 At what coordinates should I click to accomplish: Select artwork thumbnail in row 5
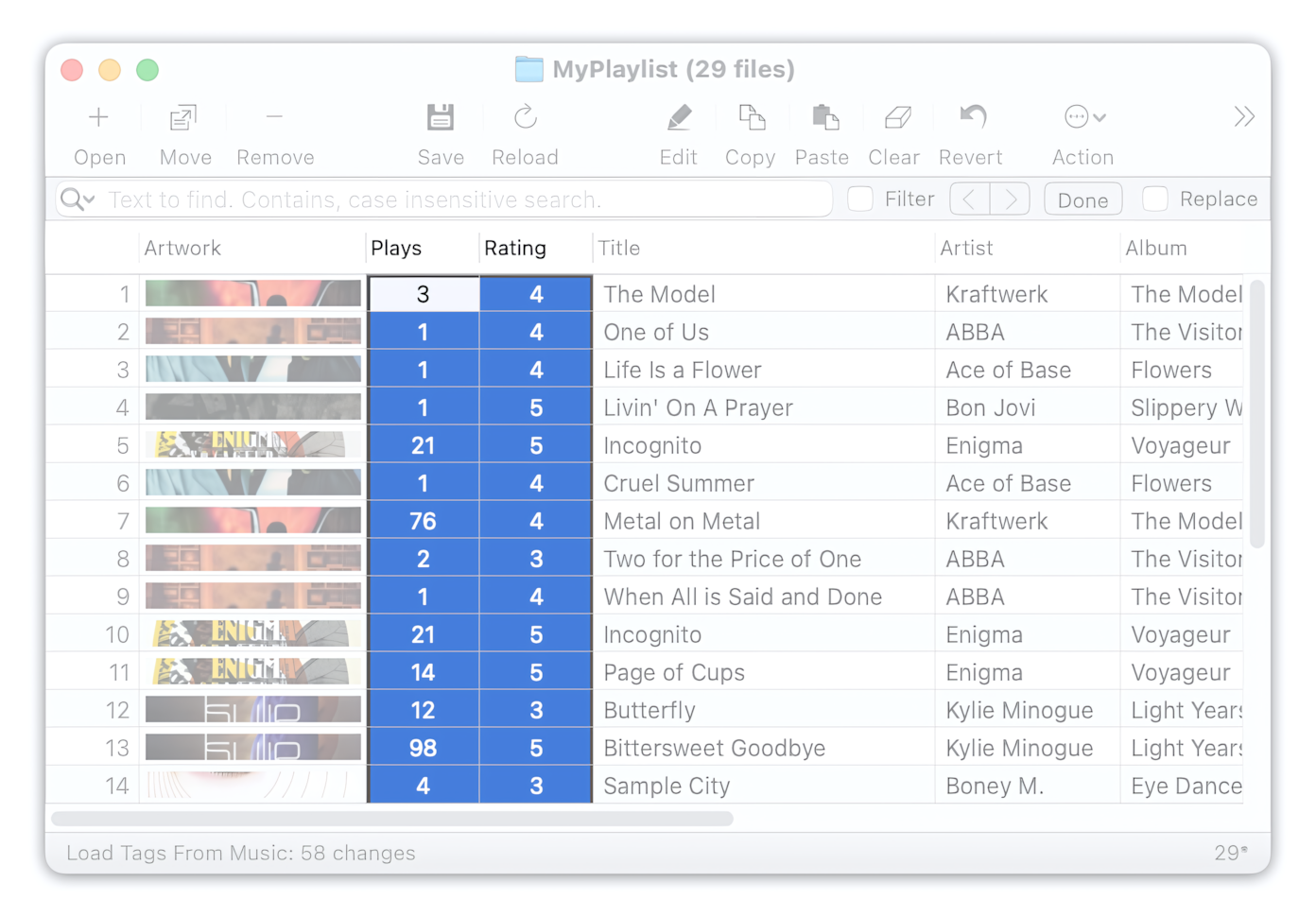tap(253, 445)
